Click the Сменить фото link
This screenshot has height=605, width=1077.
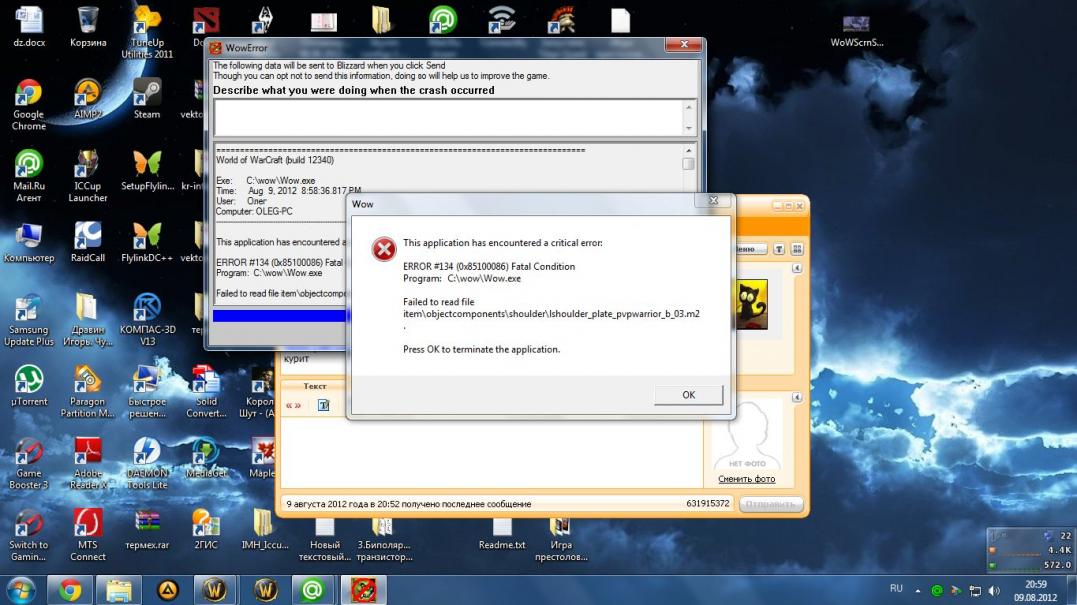[746, 479]
